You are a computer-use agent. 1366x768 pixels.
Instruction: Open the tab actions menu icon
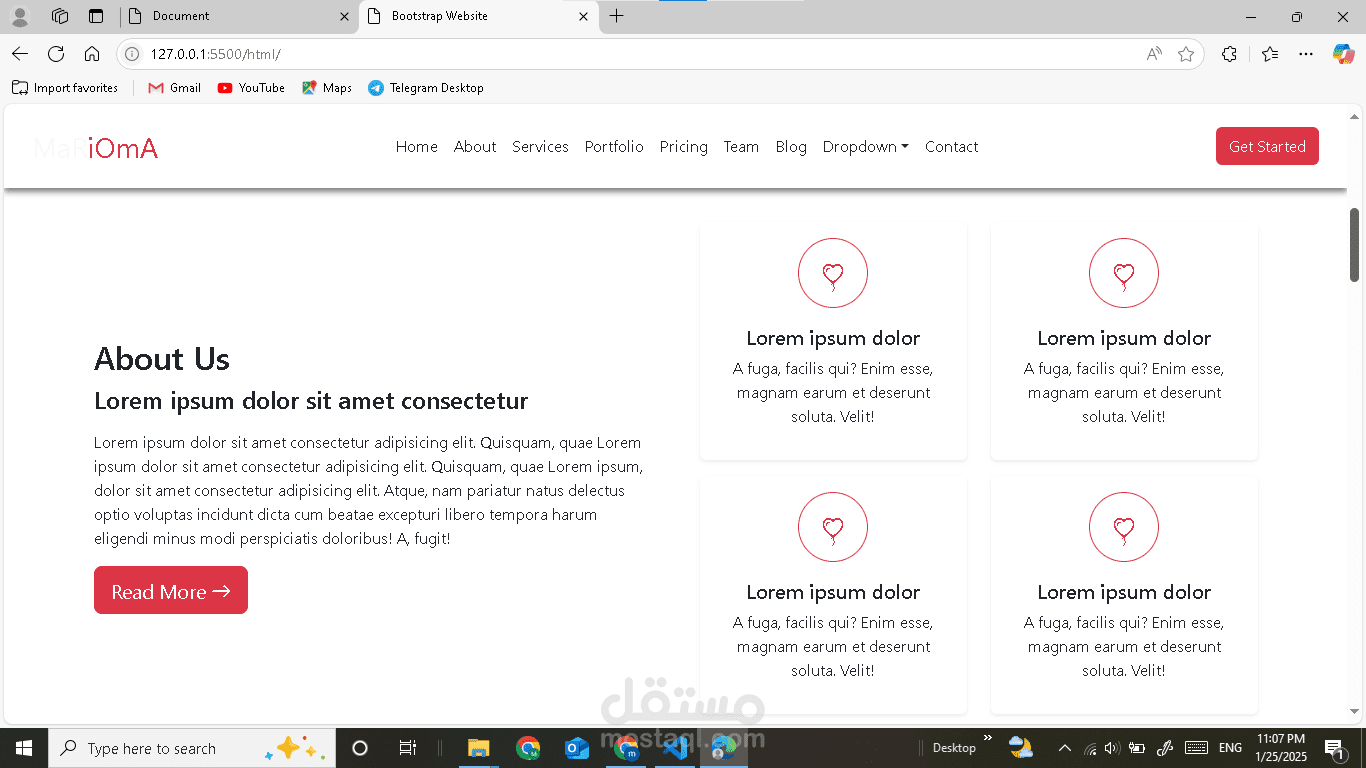tap(96, 16)
